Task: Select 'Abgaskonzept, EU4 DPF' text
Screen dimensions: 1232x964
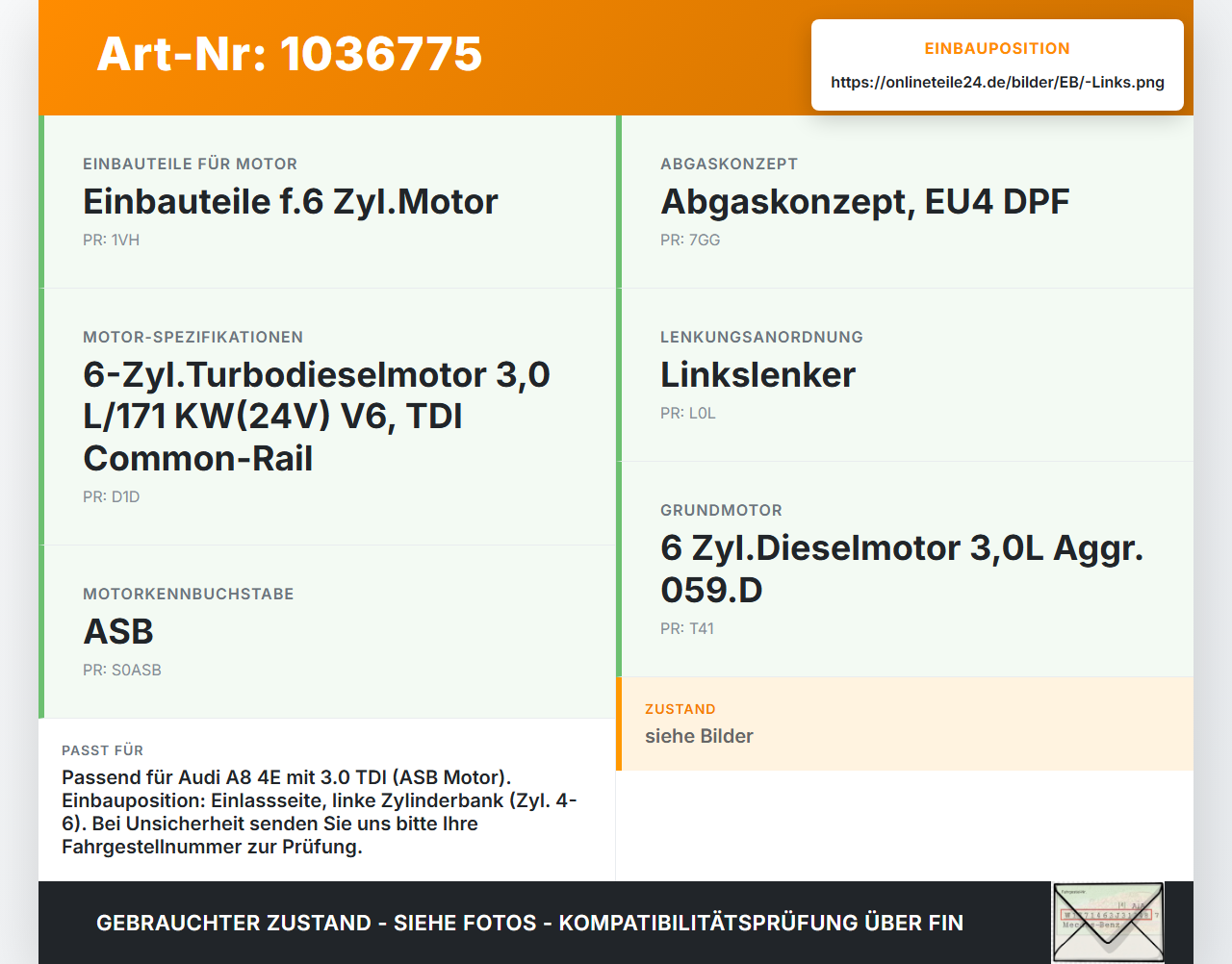Action: 864,202
